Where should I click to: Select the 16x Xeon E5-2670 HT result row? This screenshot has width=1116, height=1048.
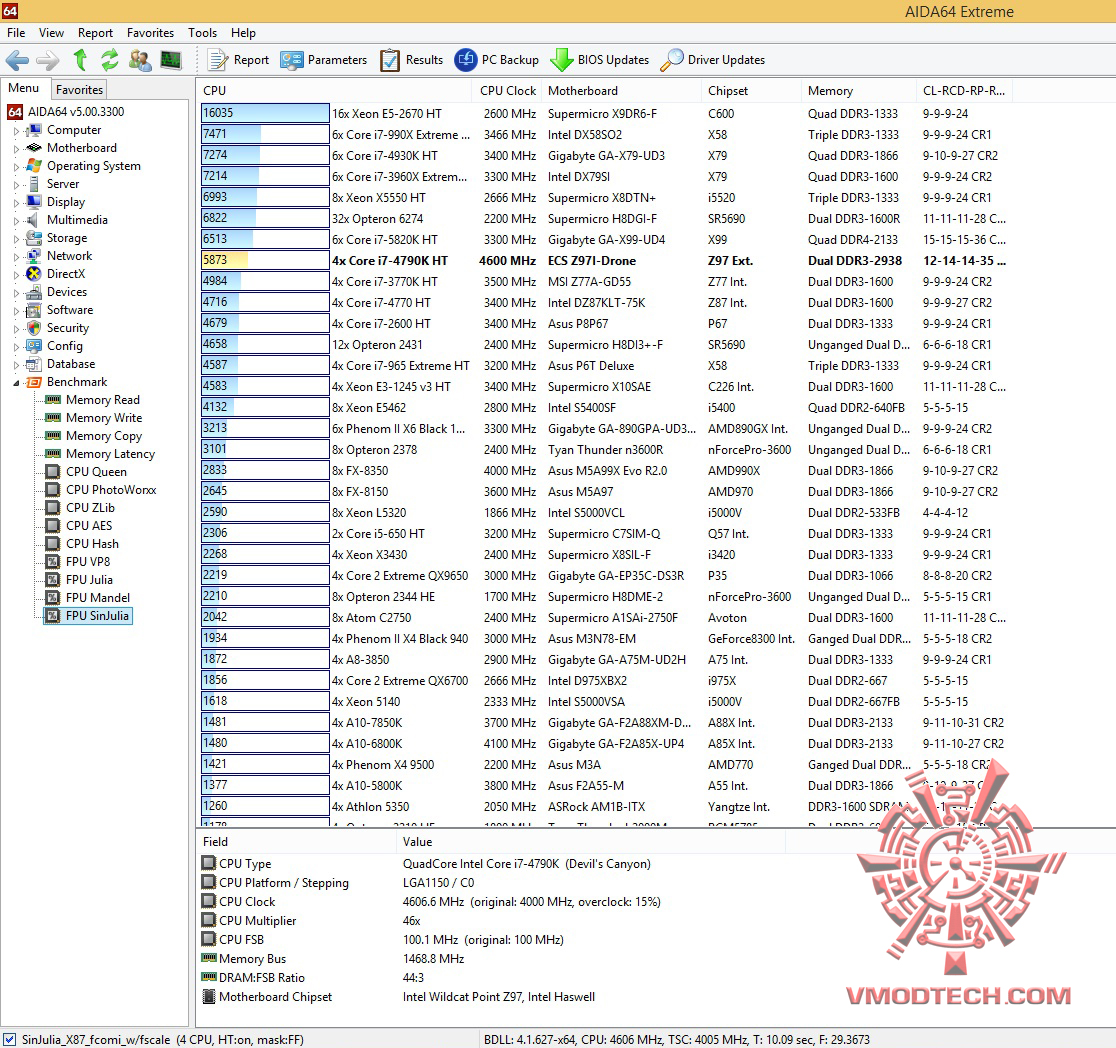point(605,113)
